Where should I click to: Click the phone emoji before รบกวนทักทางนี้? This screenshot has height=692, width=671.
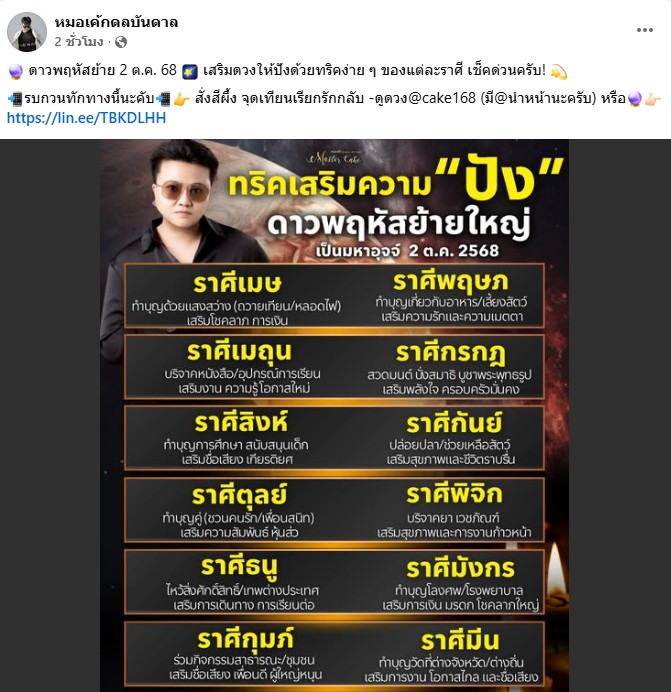[x=15, y=99]
